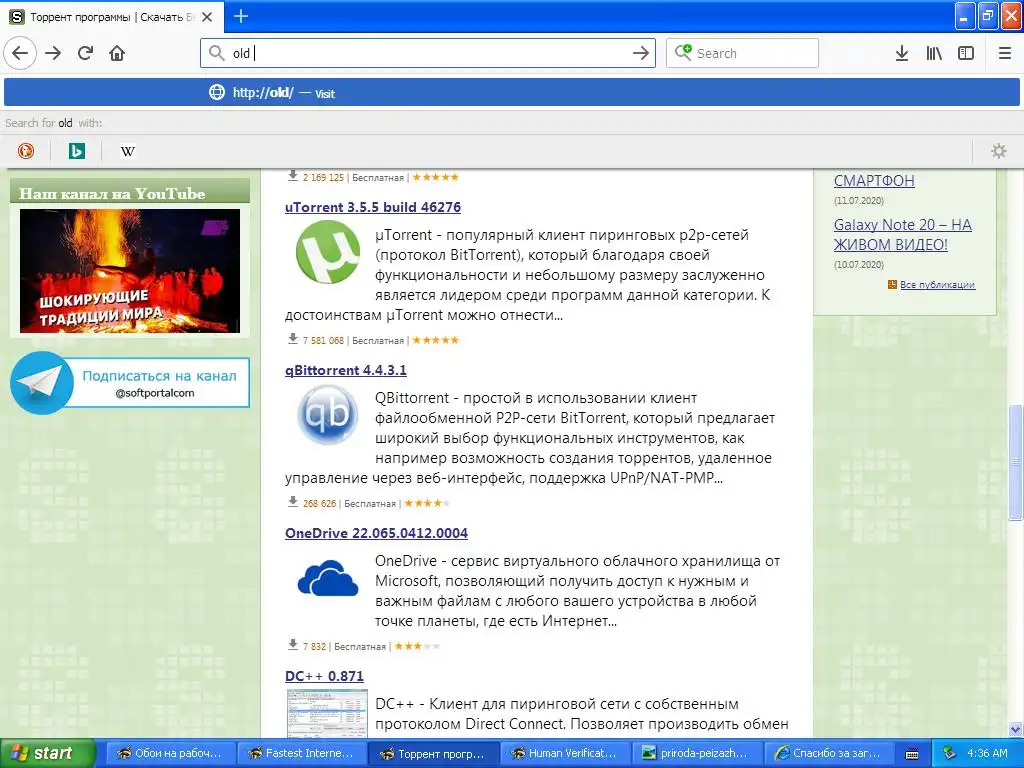The image size is (1024, 768).
Task: Search with Wikipedia engine icon
Action: pos(128,151)
